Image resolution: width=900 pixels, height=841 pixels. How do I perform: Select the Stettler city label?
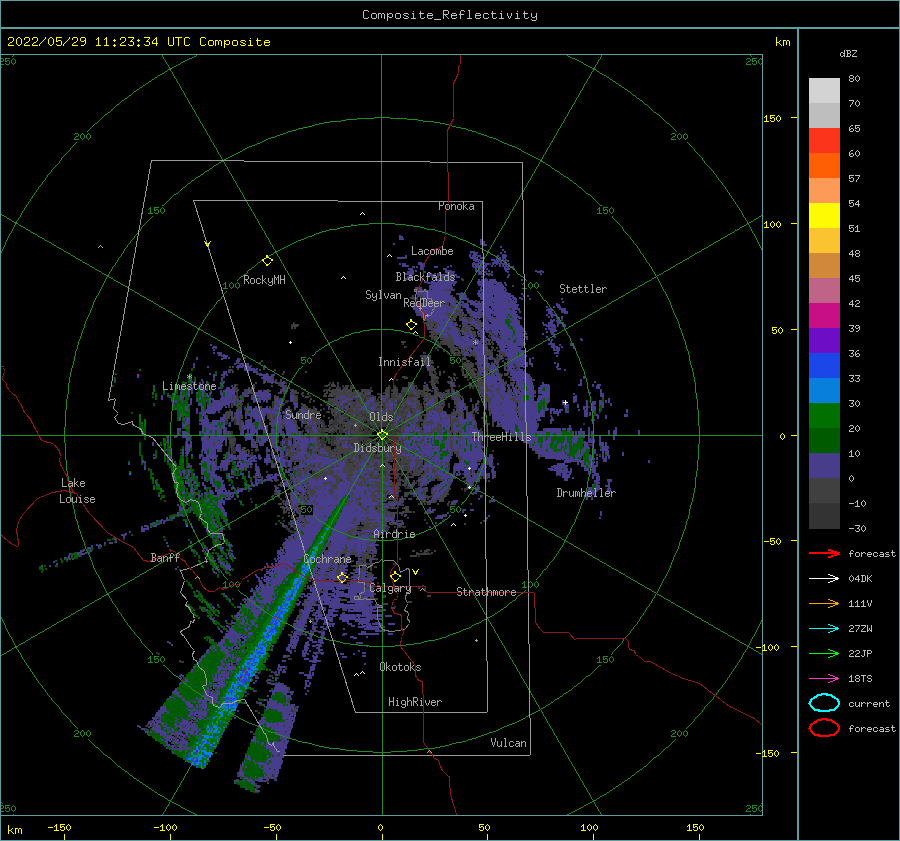click(x=583, y=289)
